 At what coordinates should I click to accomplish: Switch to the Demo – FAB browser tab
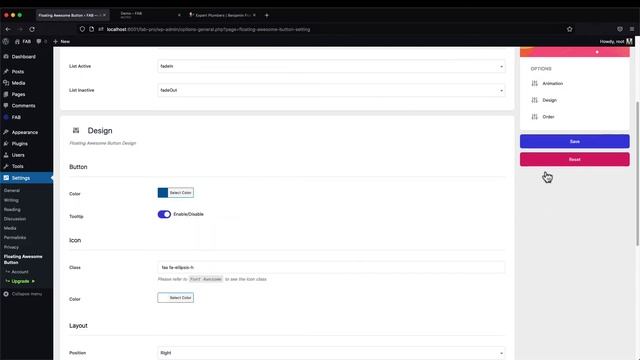click(x=149, y=15)
